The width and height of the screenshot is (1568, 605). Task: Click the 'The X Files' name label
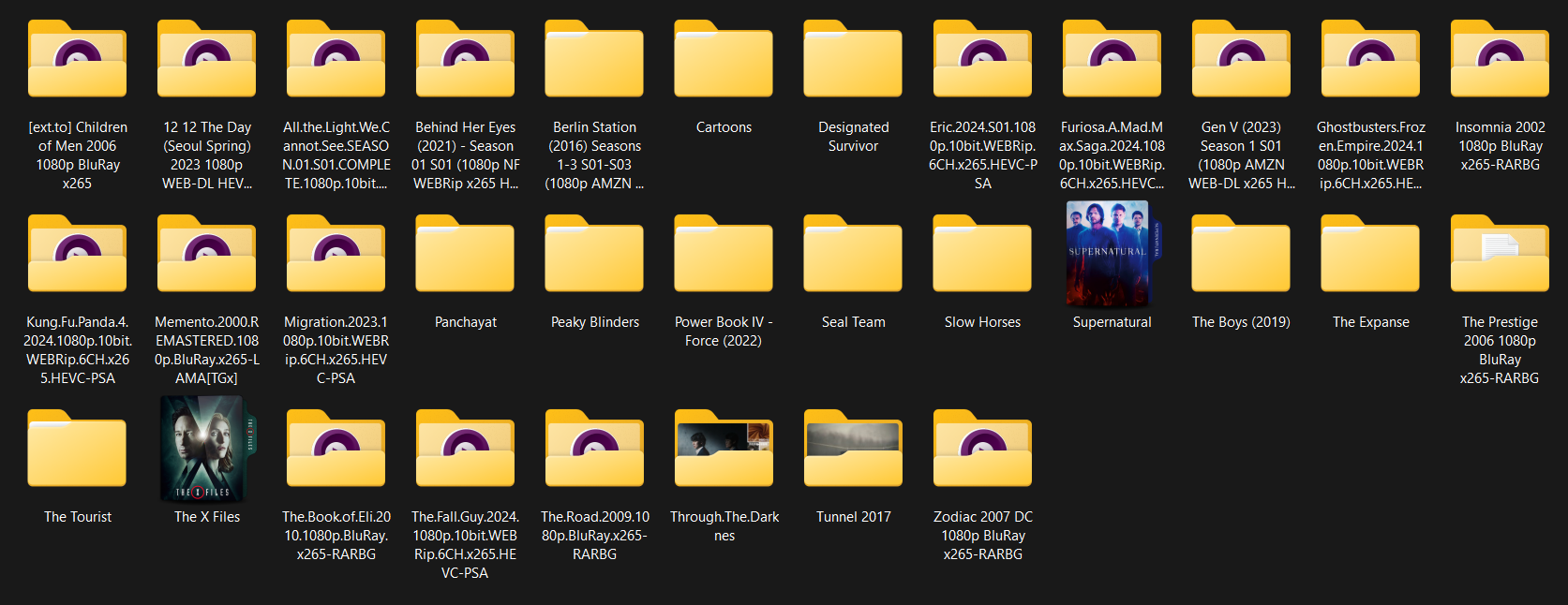click(x=207, y=517)
